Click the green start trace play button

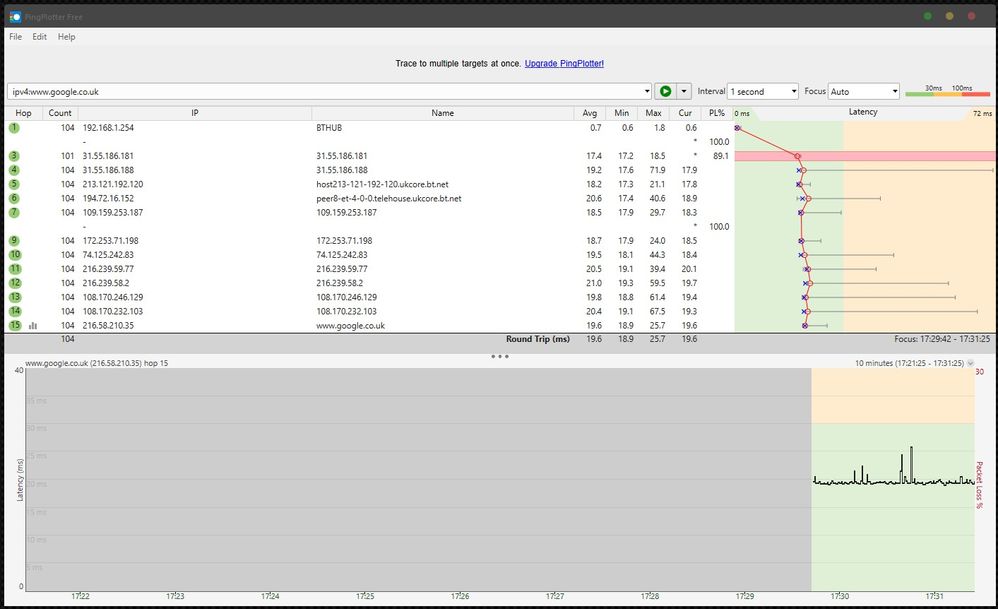[x=665, y=91]
